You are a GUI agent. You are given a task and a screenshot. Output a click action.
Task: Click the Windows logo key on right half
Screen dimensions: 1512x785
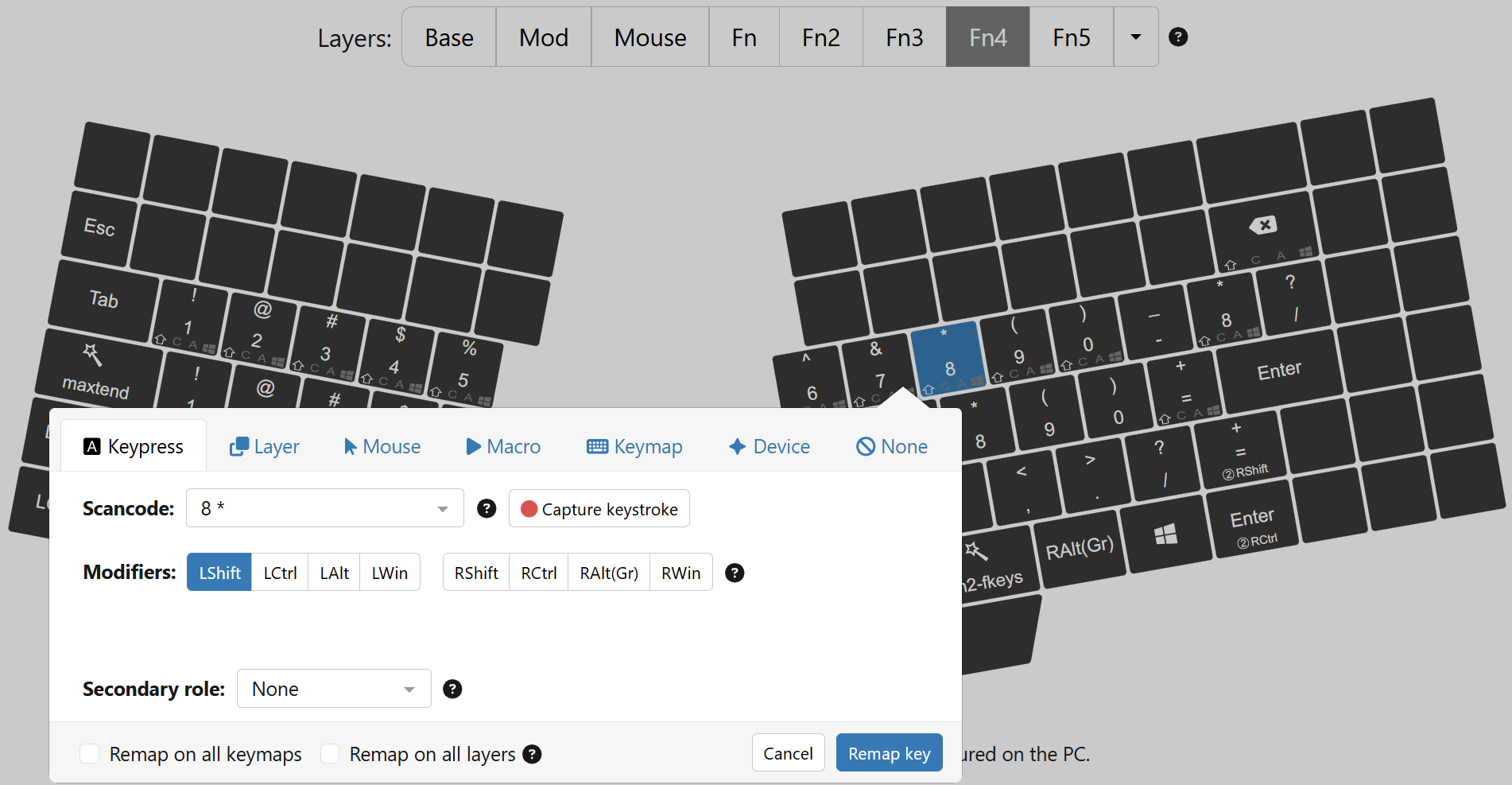(1165, 534)
